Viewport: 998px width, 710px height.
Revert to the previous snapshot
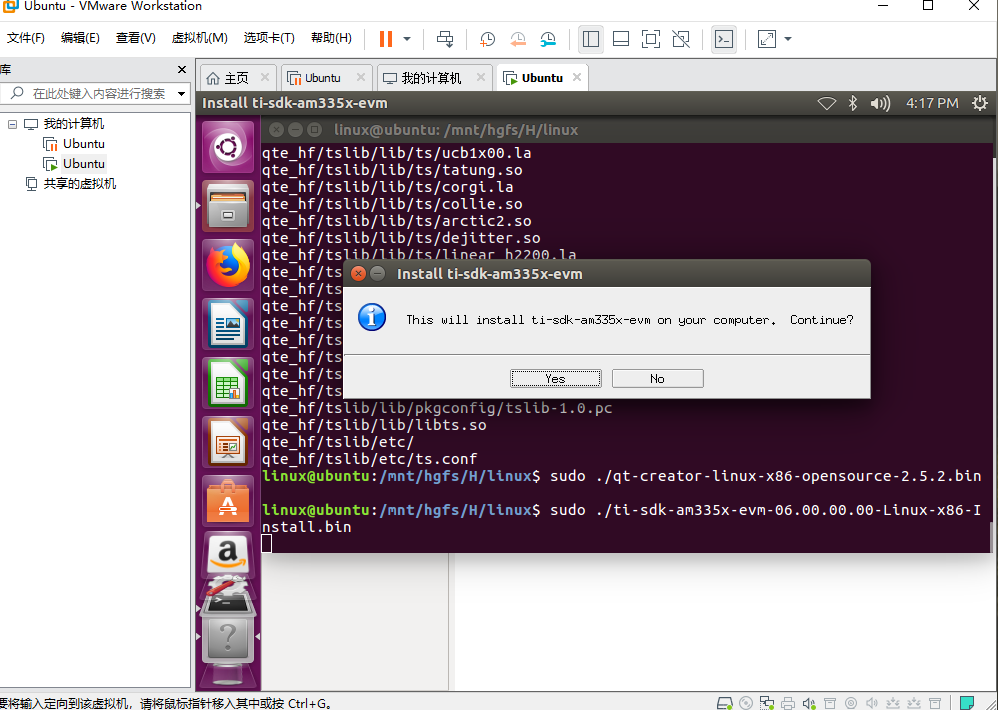pos(518,39)
